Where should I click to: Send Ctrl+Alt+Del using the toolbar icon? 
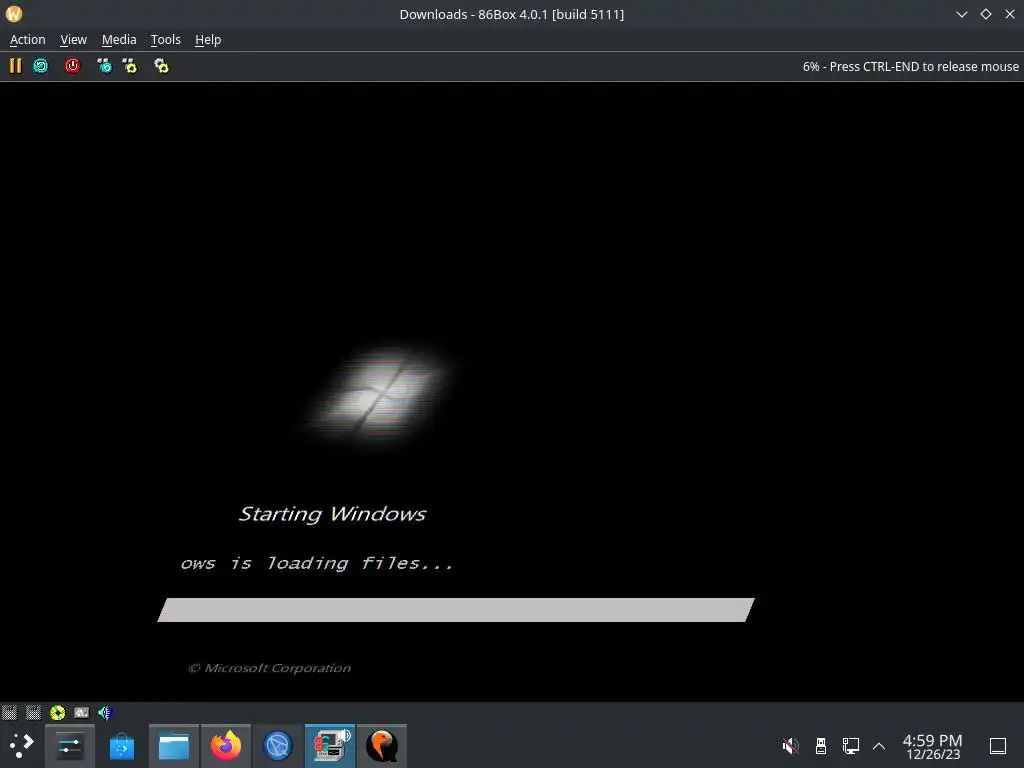[104, 66]
